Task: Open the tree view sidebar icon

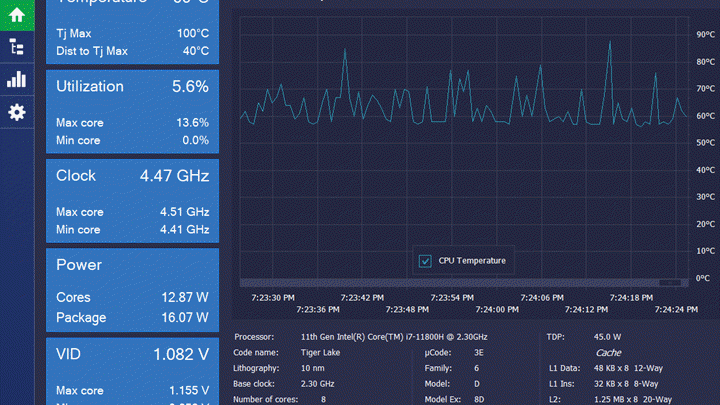Action: click(17, 47)
